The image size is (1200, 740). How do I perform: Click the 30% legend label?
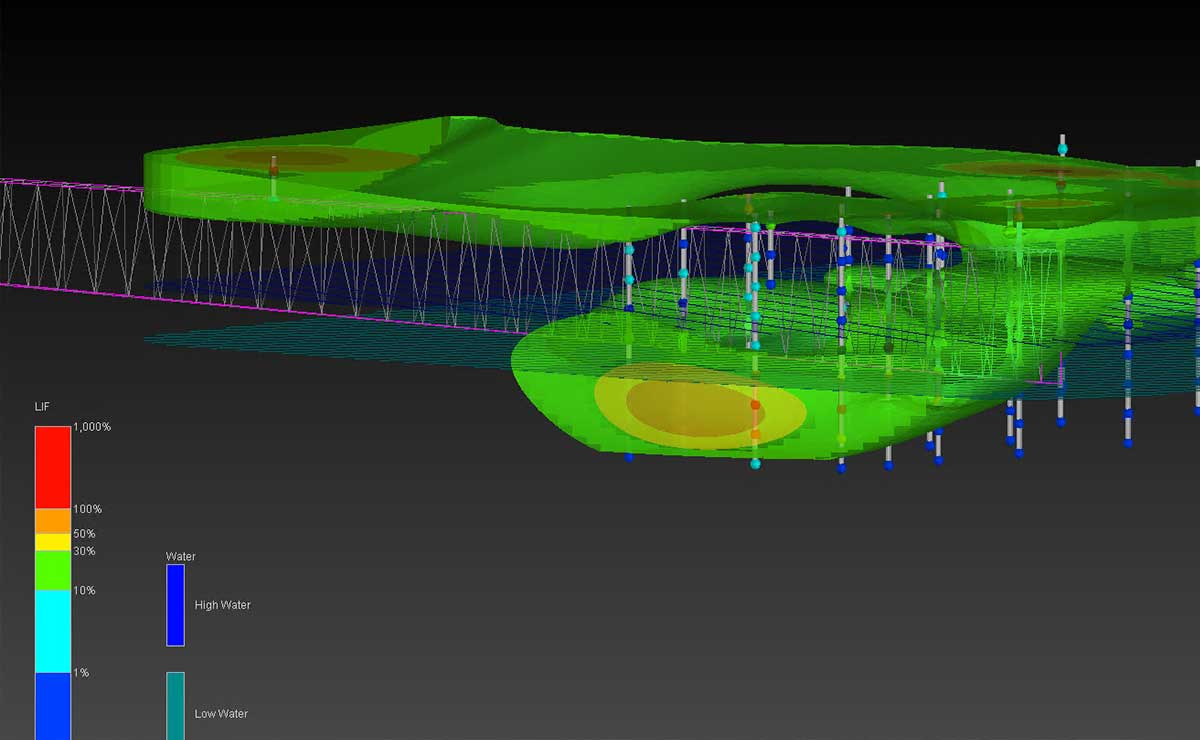pyautogui.click(x=84, y=551)
